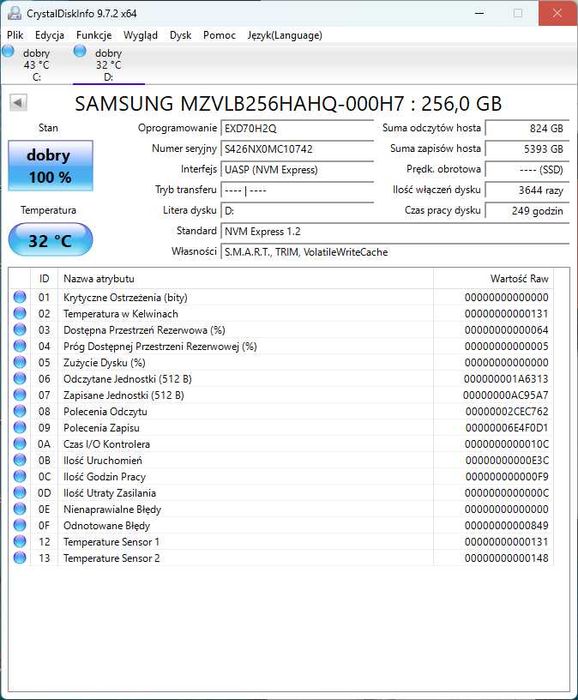Click status orb of attribute 06 row
The image size is (578, 700).
(20, 379)
